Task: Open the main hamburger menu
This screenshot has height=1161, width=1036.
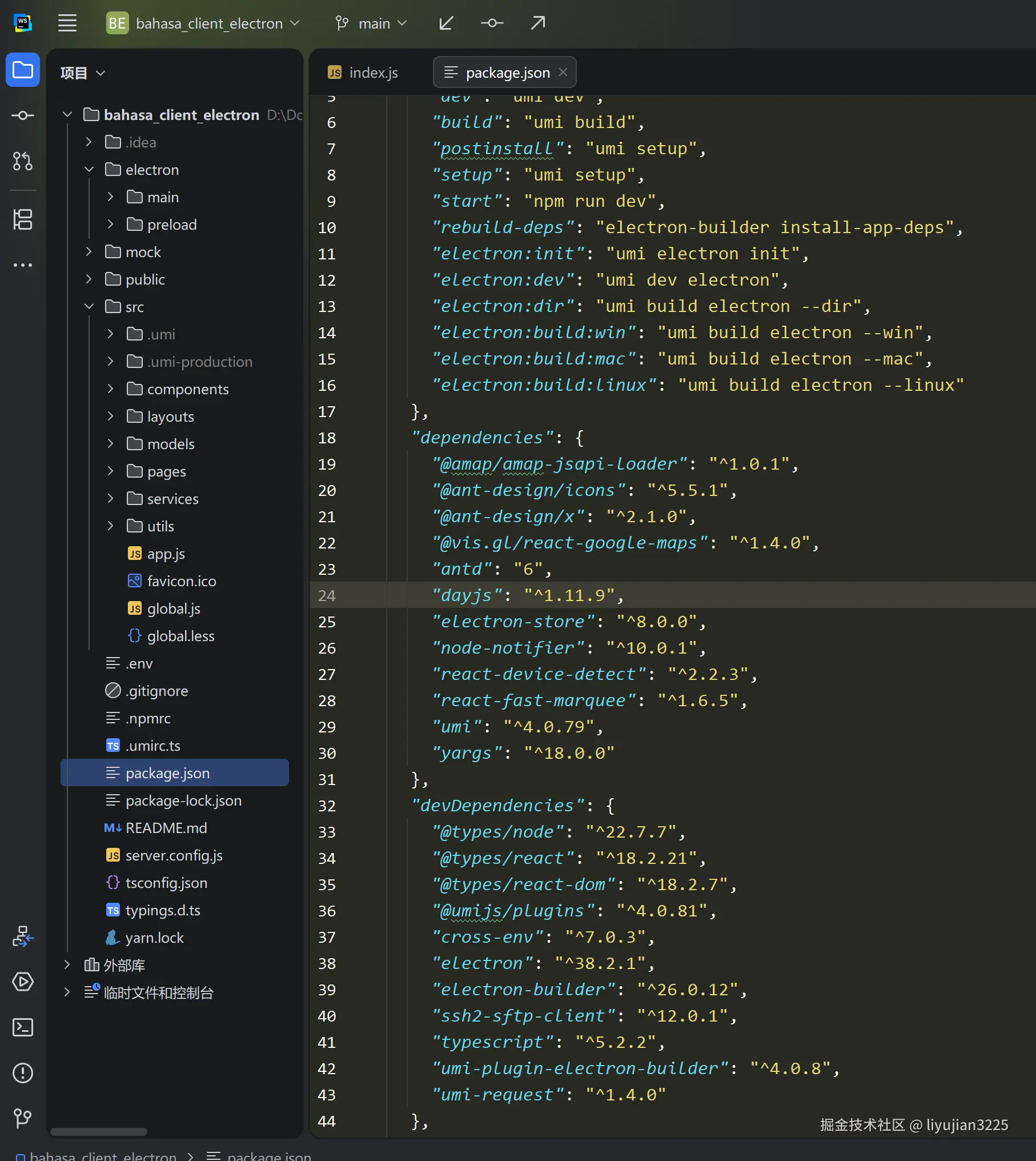Action: click(67, 23)
